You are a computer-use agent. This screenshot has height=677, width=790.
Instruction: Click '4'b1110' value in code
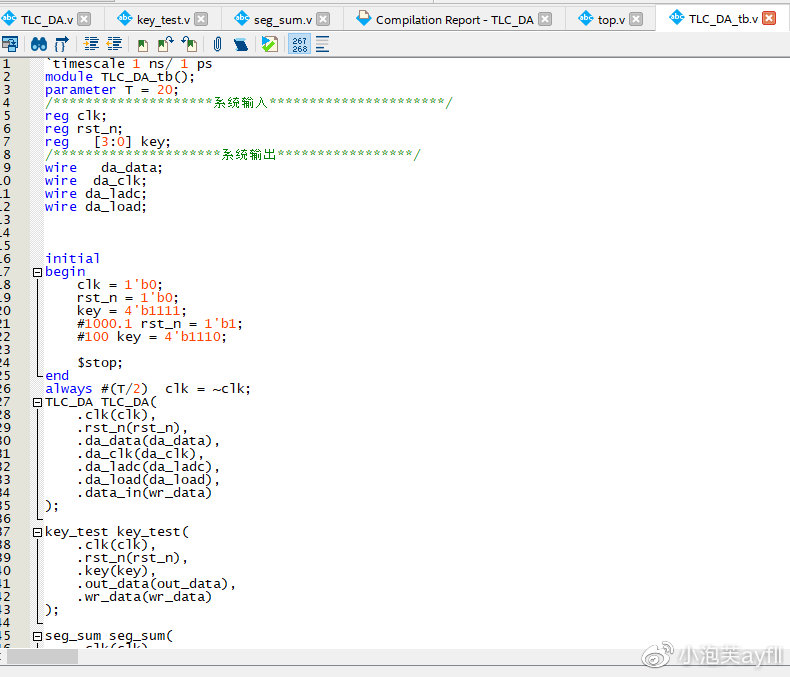195,336
